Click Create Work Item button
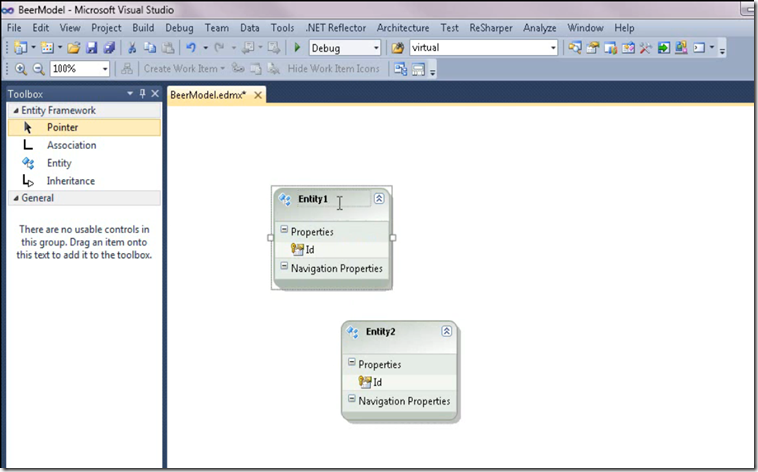Viewport: 758px width, 472px height. [x=184, y=69]
